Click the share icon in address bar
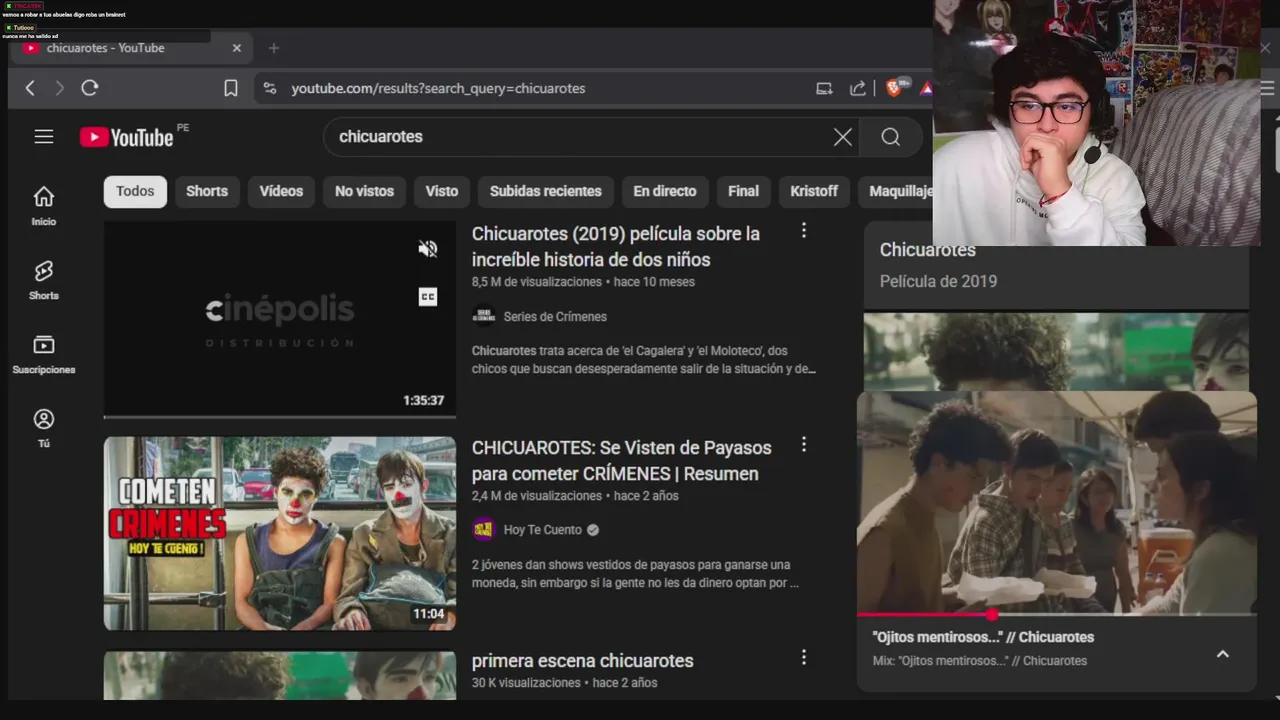This screenshot has width=1280, height=720. pyautogui.click(x=858, y=88)
